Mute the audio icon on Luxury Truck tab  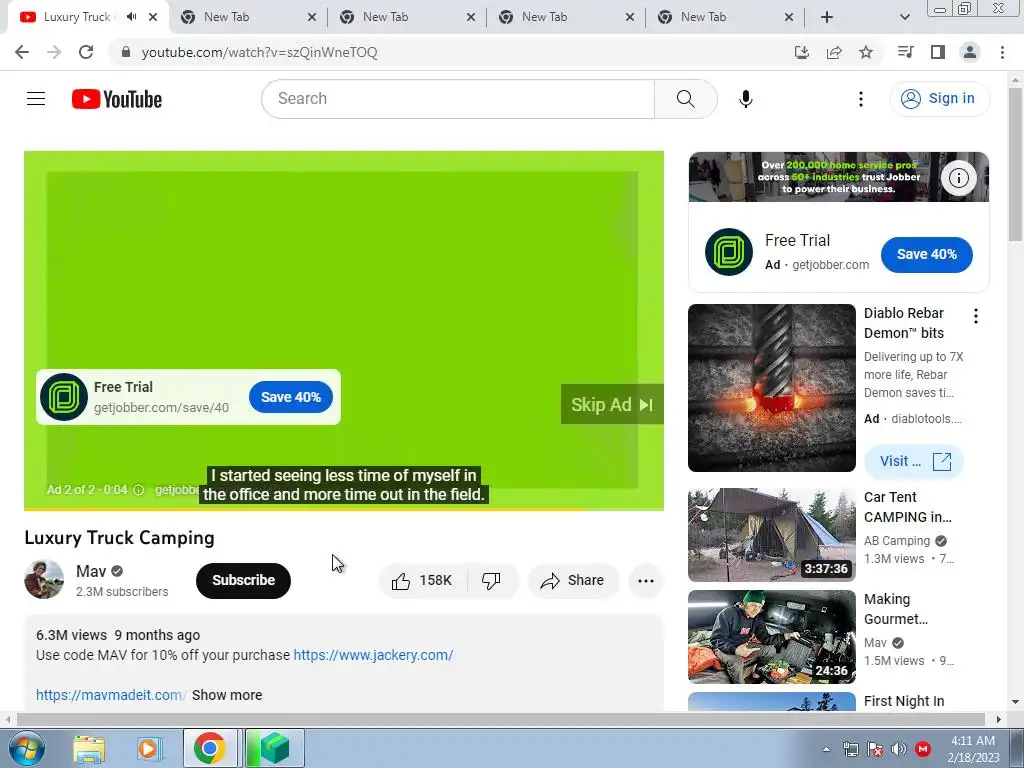132,17
